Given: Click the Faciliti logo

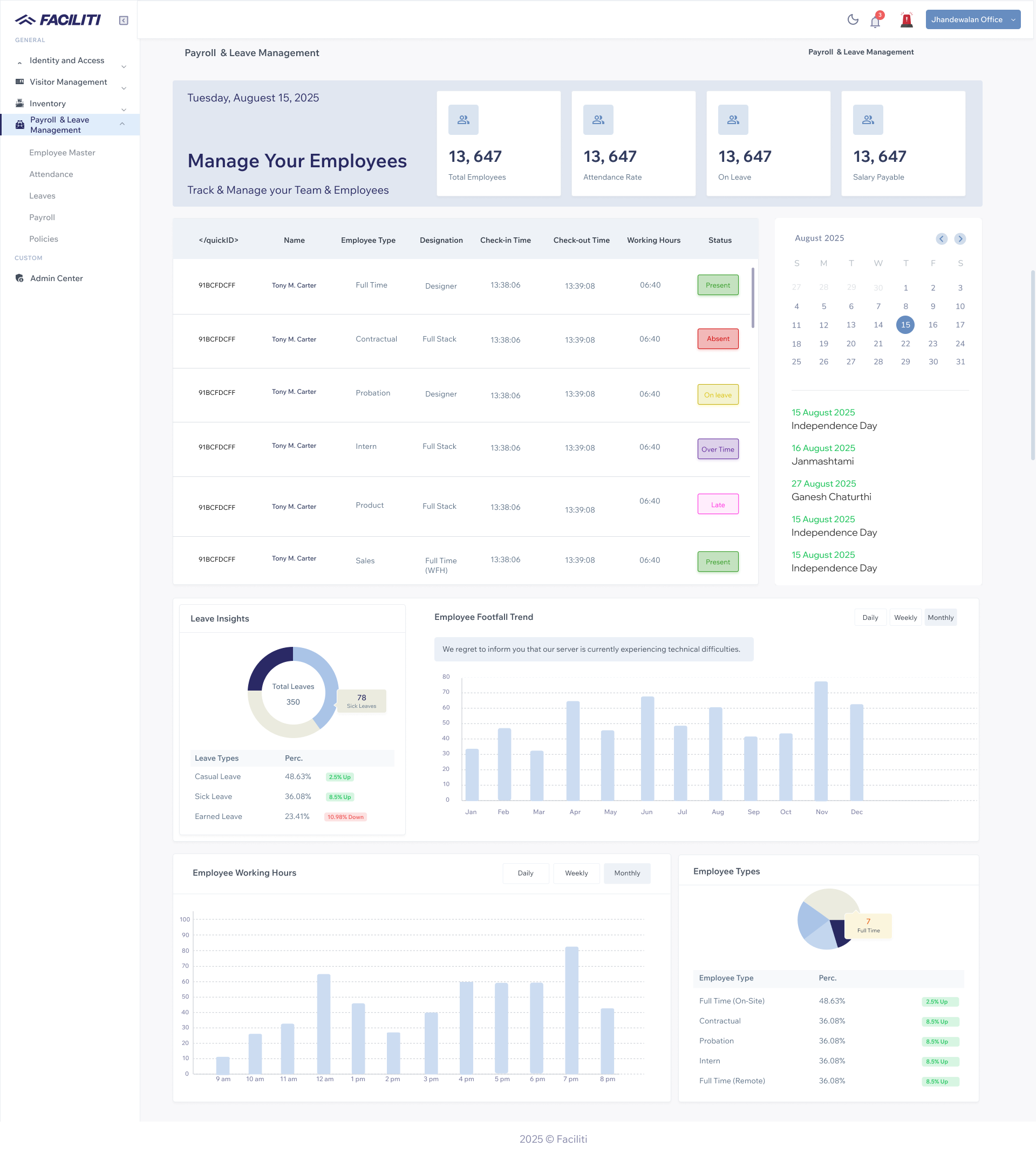Looking at the screenshot, I should [x=57, y=19].
